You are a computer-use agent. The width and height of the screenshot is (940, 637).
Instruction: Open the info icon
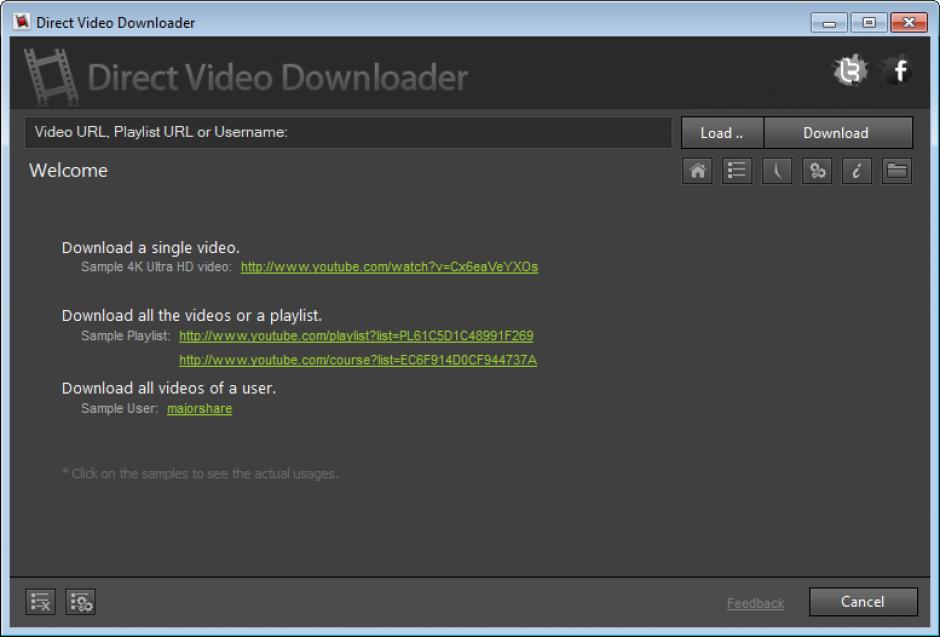[857, 171]
